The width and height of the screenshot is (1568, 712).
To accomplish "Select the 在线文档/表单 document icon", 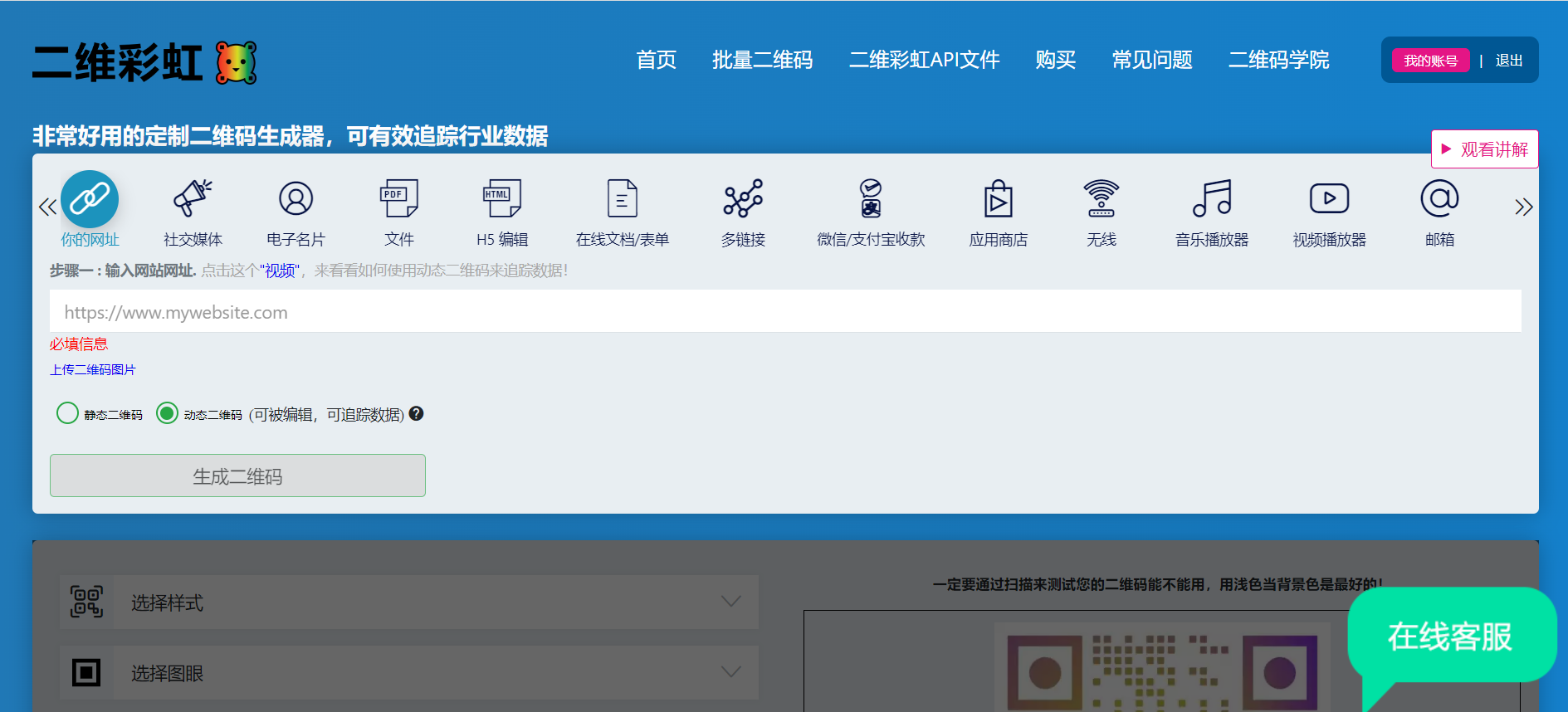I will (623, 199).
